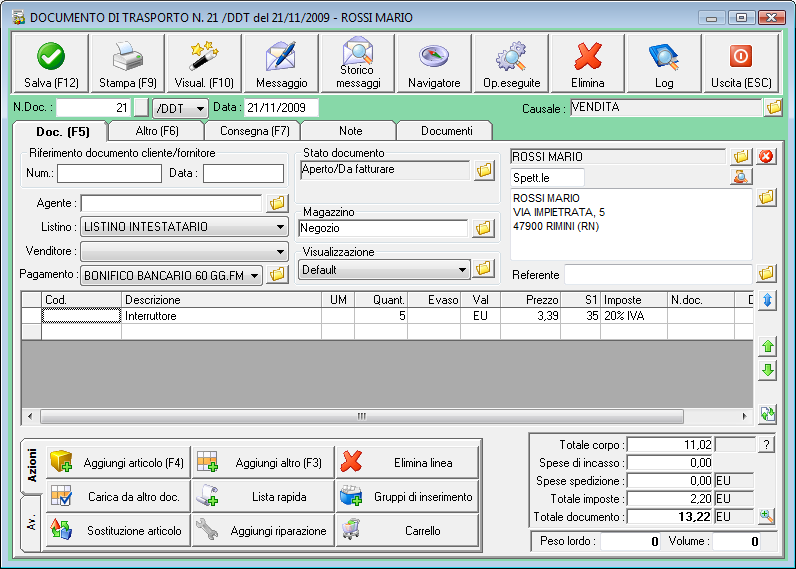Print document with Stampa (F9)
Image resolution: width=796 pixels, height=569 pixels.
tap(127, 64)
